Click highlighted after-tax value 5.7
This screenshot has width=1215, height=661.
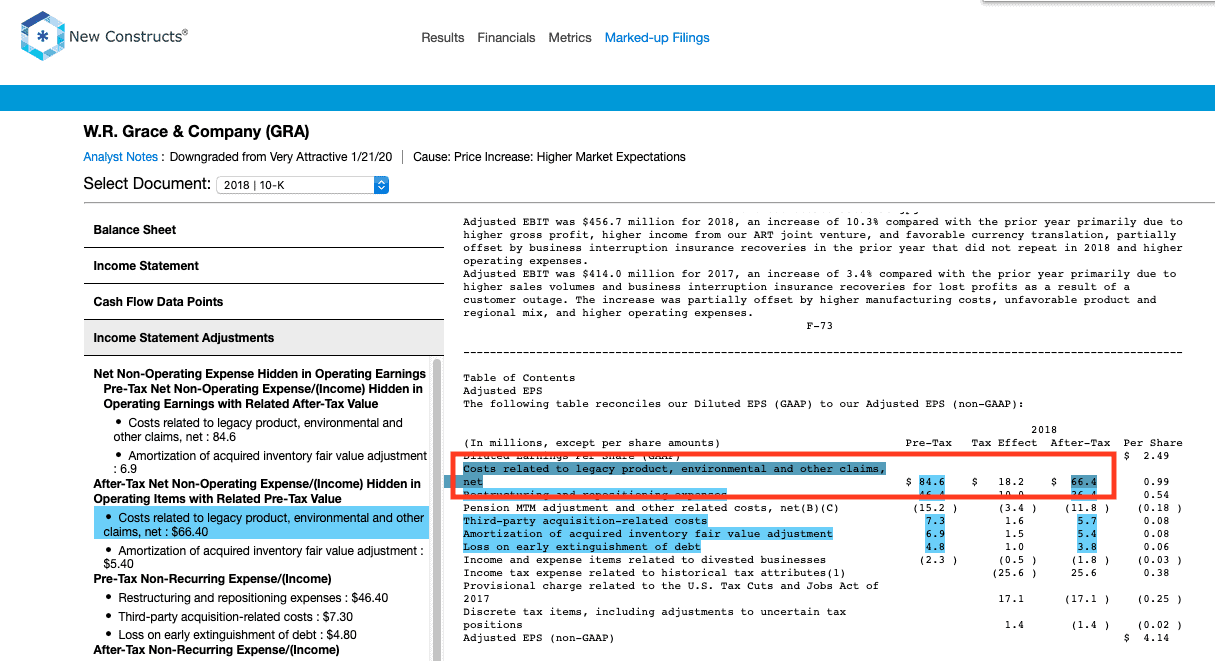[x=1087, y=521]
